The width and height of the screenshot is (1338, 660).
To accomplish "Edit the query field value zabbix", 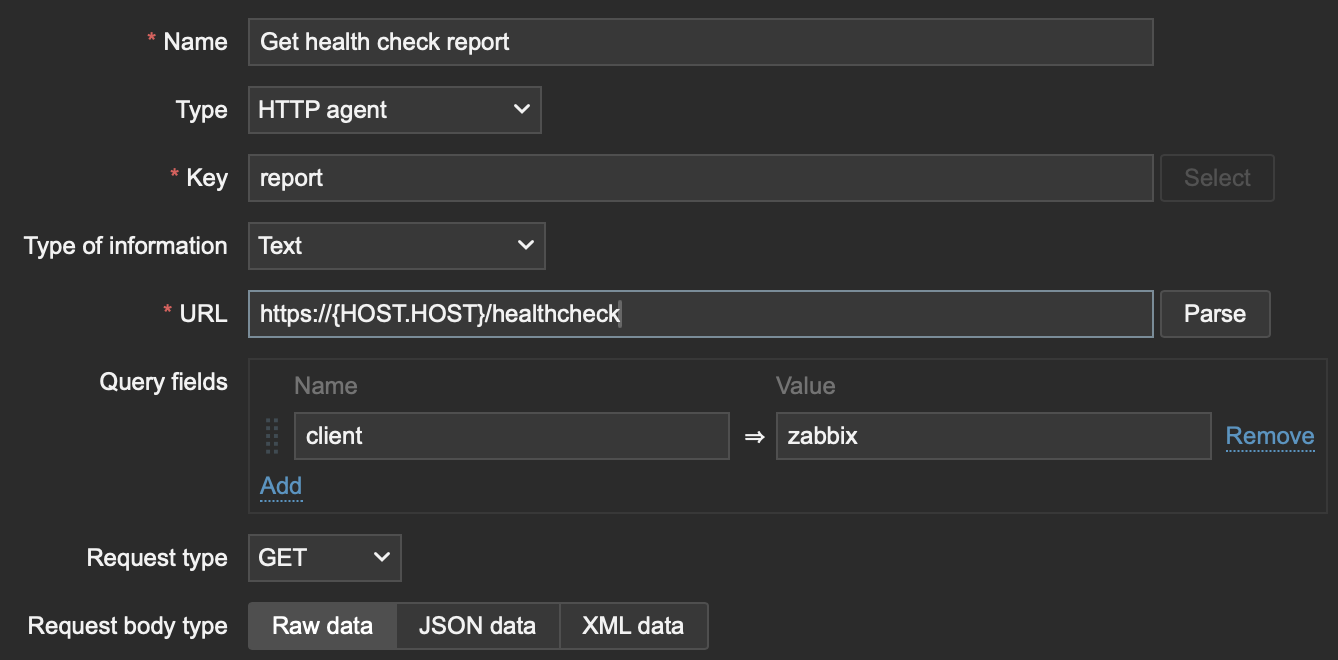I will (992, 436).
